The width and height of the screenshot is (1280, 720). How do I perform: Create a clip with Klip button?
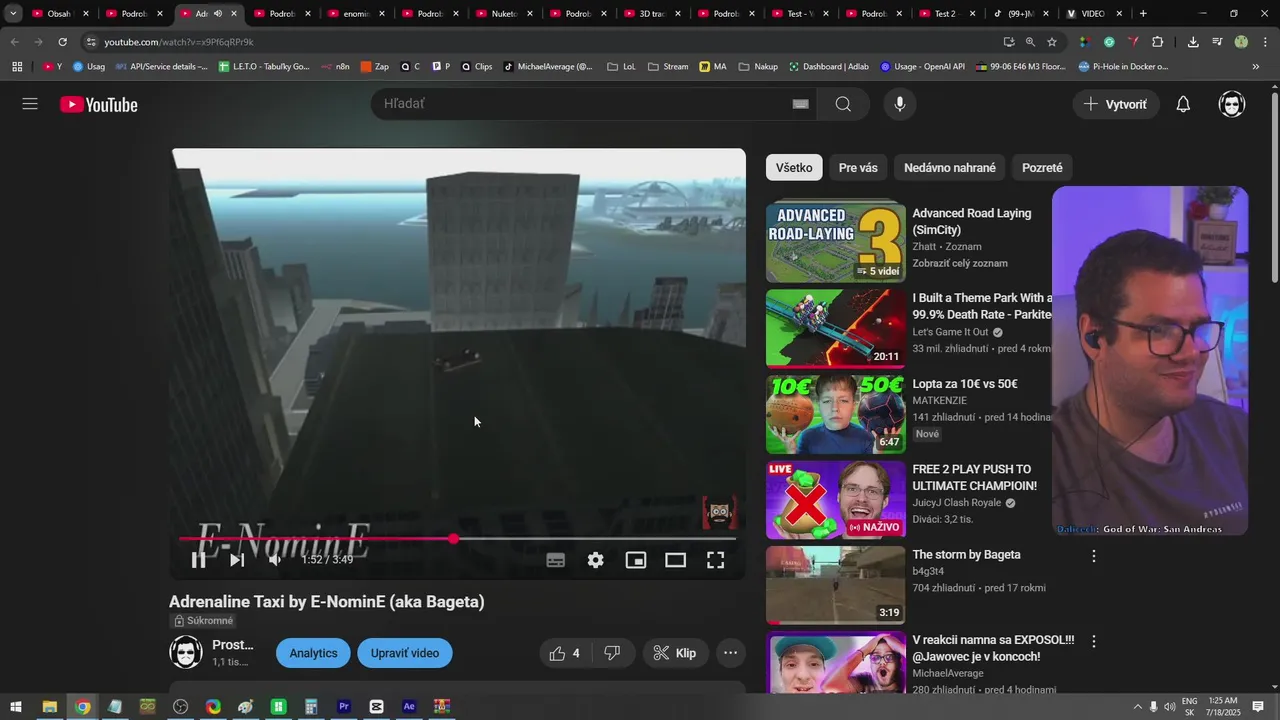(x=675, y=653)
